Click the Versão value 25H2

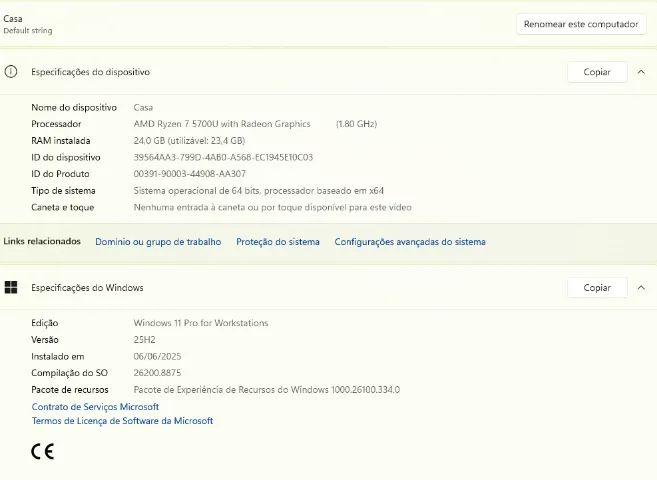pyautogui.click(x=145, y=340)
